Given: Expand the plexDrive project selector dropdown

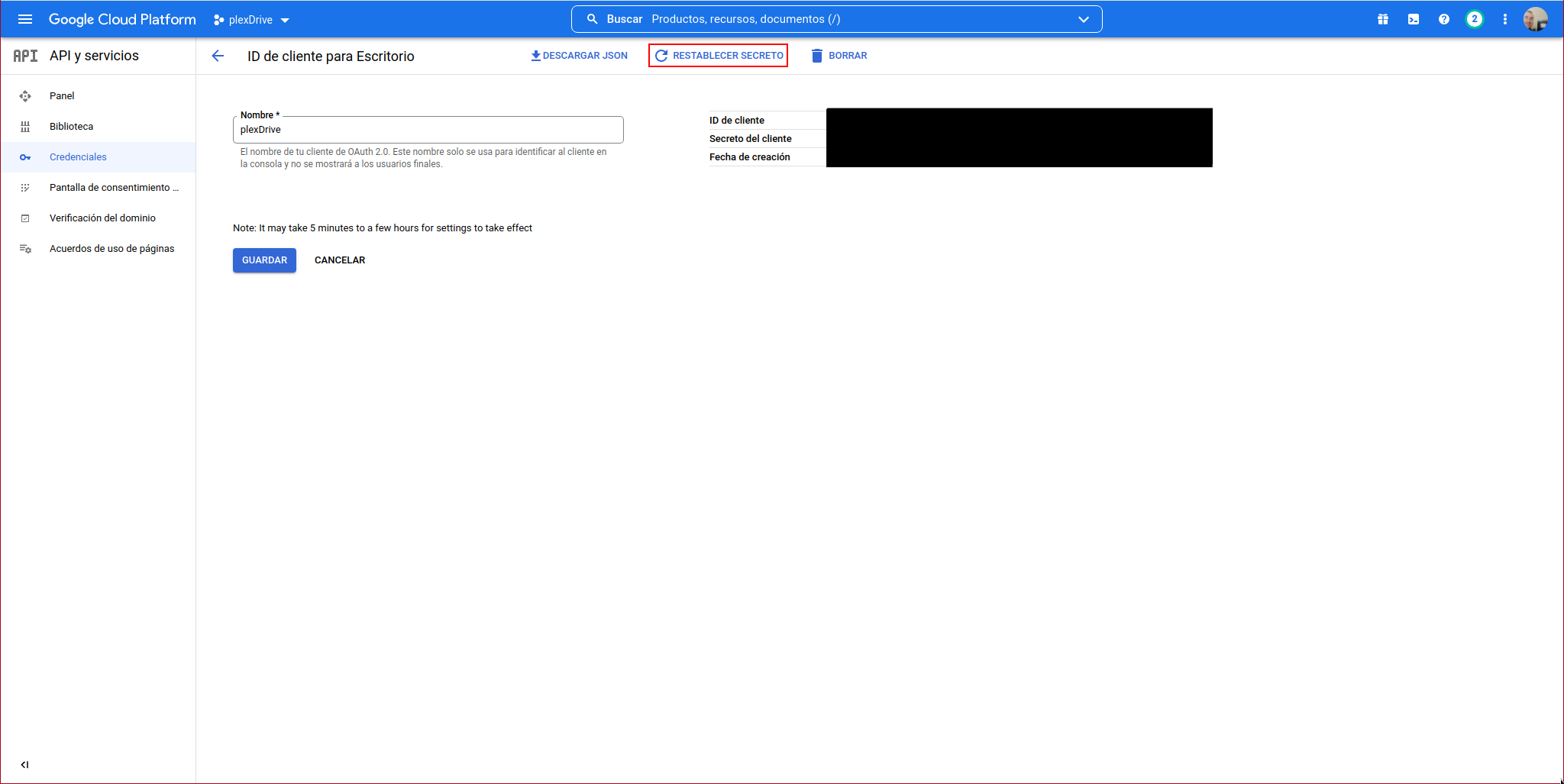Looking at the screenshot, I should (x=252, y=20).
